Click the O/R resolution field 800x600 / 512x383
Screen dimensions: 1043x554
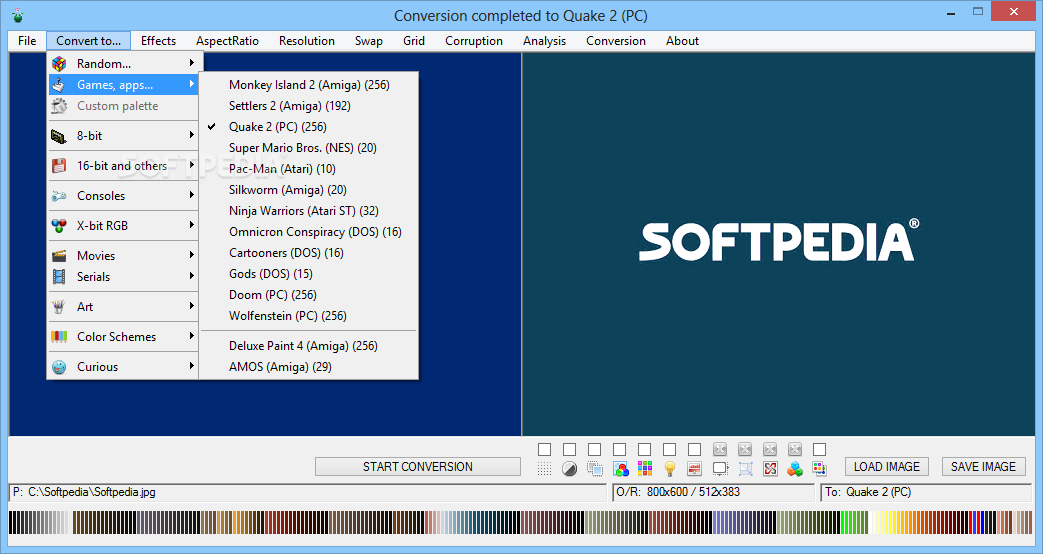pos(713,492)
